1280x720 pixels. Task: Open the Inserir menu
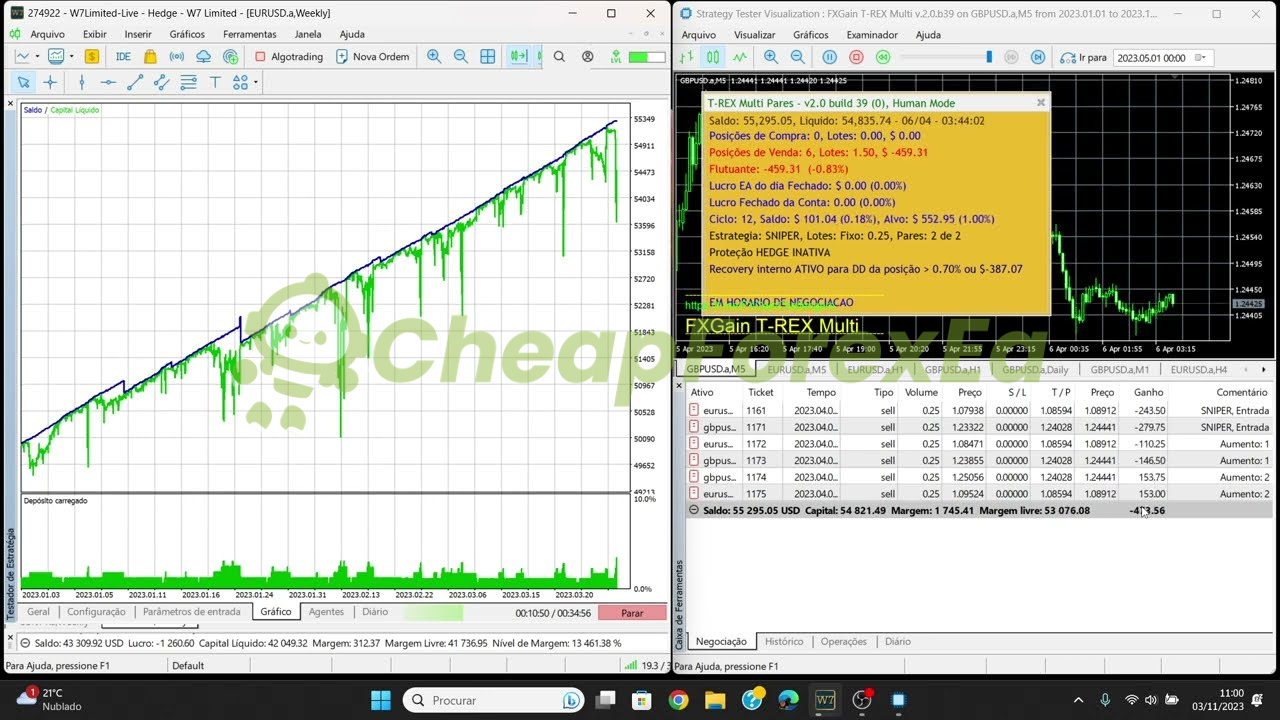coord(138,34)
